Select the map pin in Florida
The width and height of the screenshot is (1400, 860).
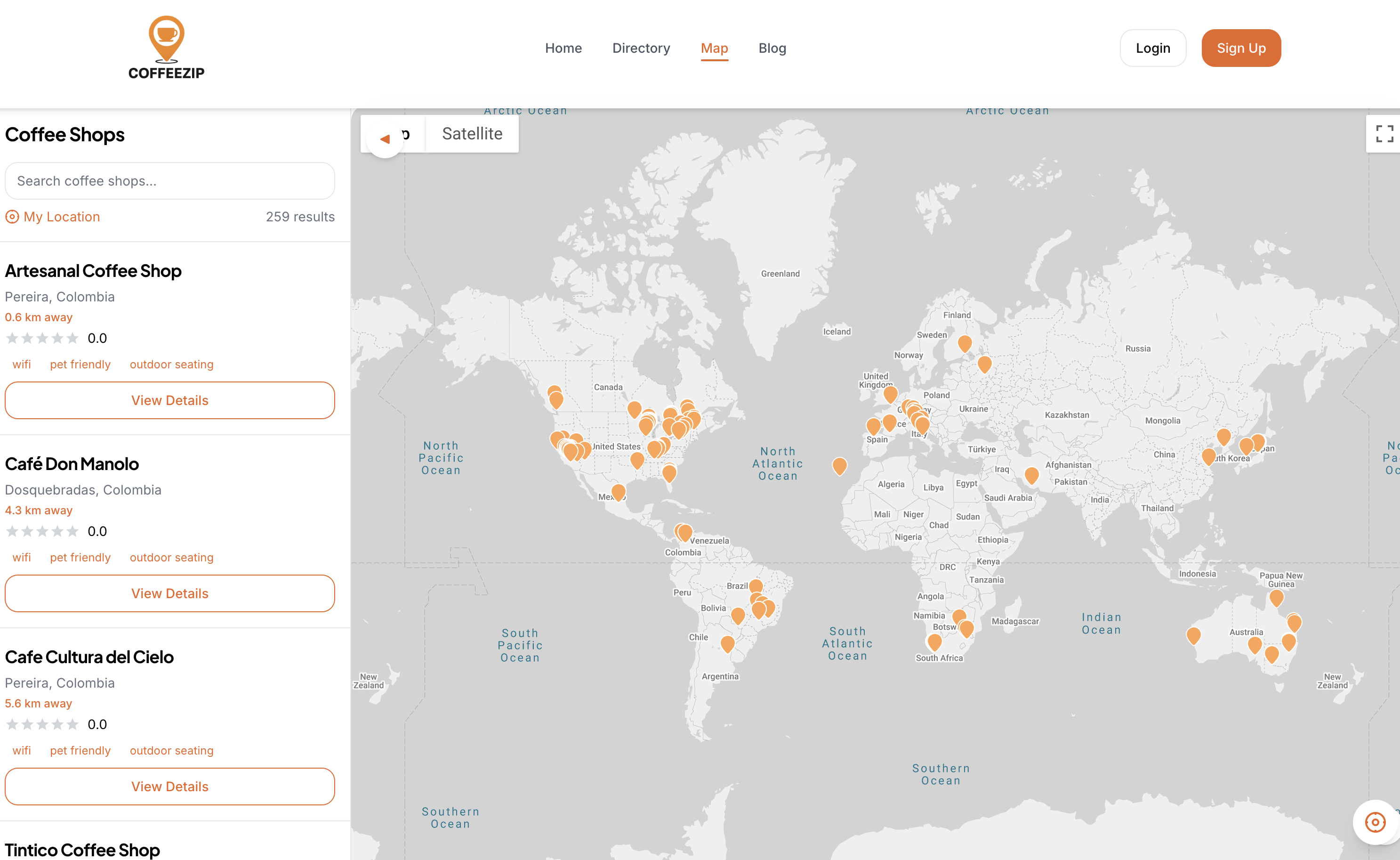669,473
